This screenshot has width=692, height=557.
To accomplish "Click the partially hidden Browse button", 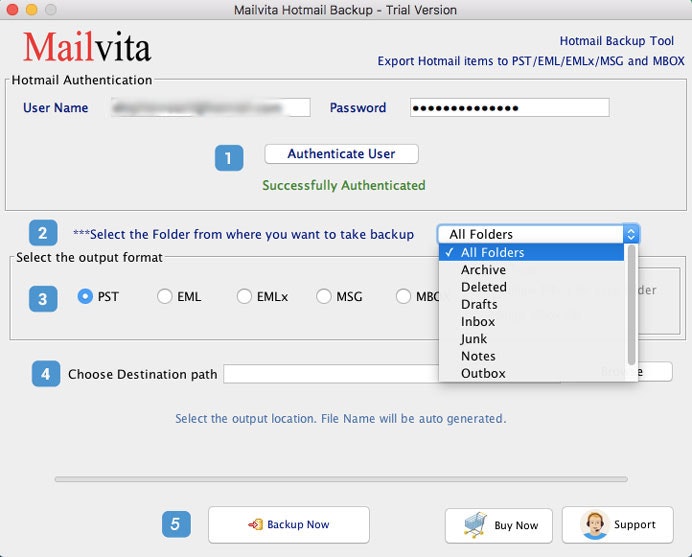I will (x=655, y=372).
